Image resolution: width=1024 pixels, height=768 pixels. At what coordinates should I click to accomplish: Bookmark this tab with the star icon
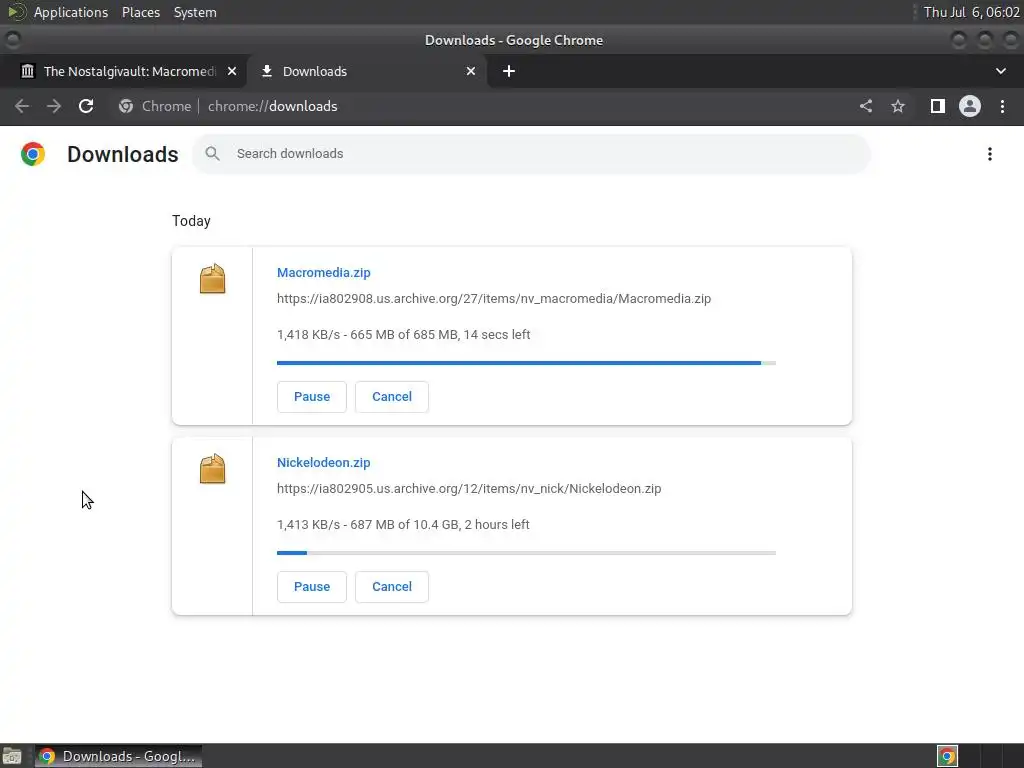(898, 106)
